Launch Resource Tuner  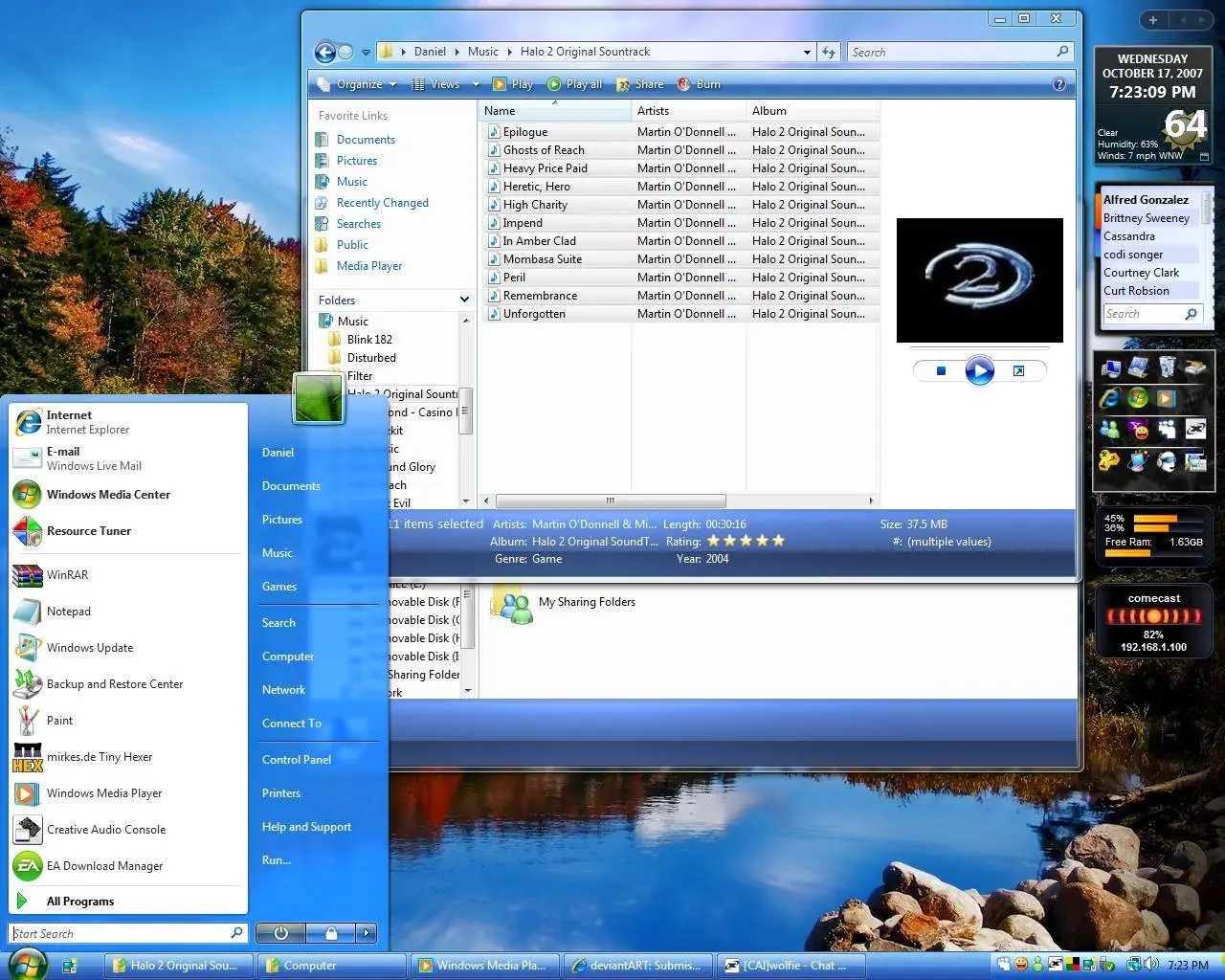(127, 531)
